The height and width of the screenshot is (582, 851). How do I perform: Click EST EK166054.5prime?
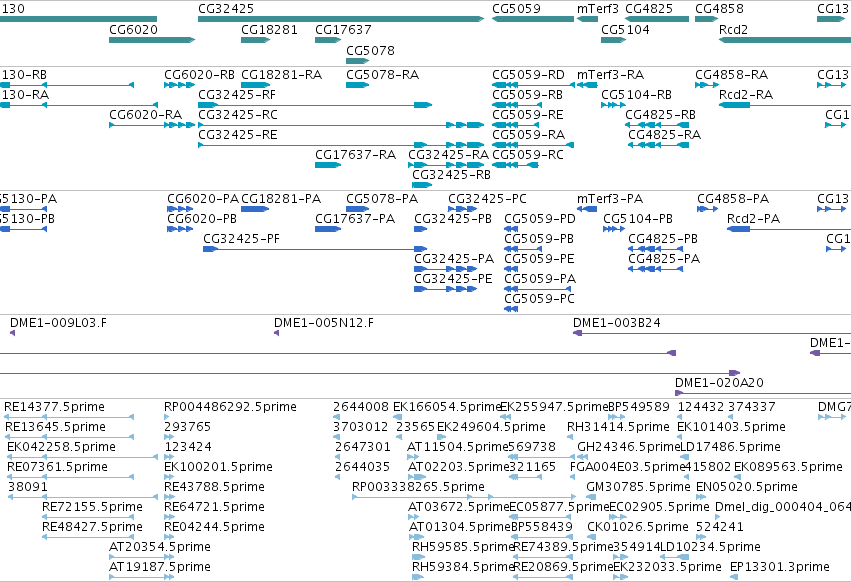[447, 407]
